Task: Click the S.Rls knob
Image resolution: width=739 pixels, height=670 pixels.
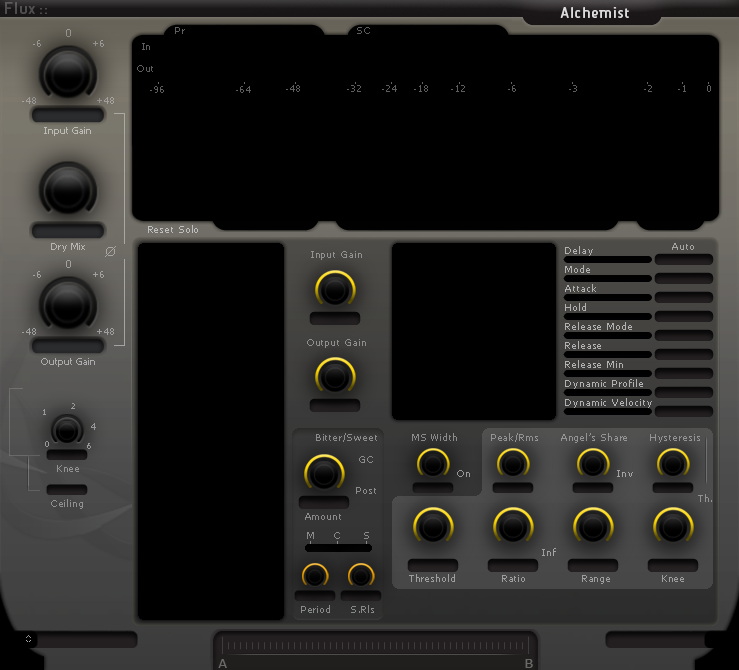Action: [x=361, y=575]
